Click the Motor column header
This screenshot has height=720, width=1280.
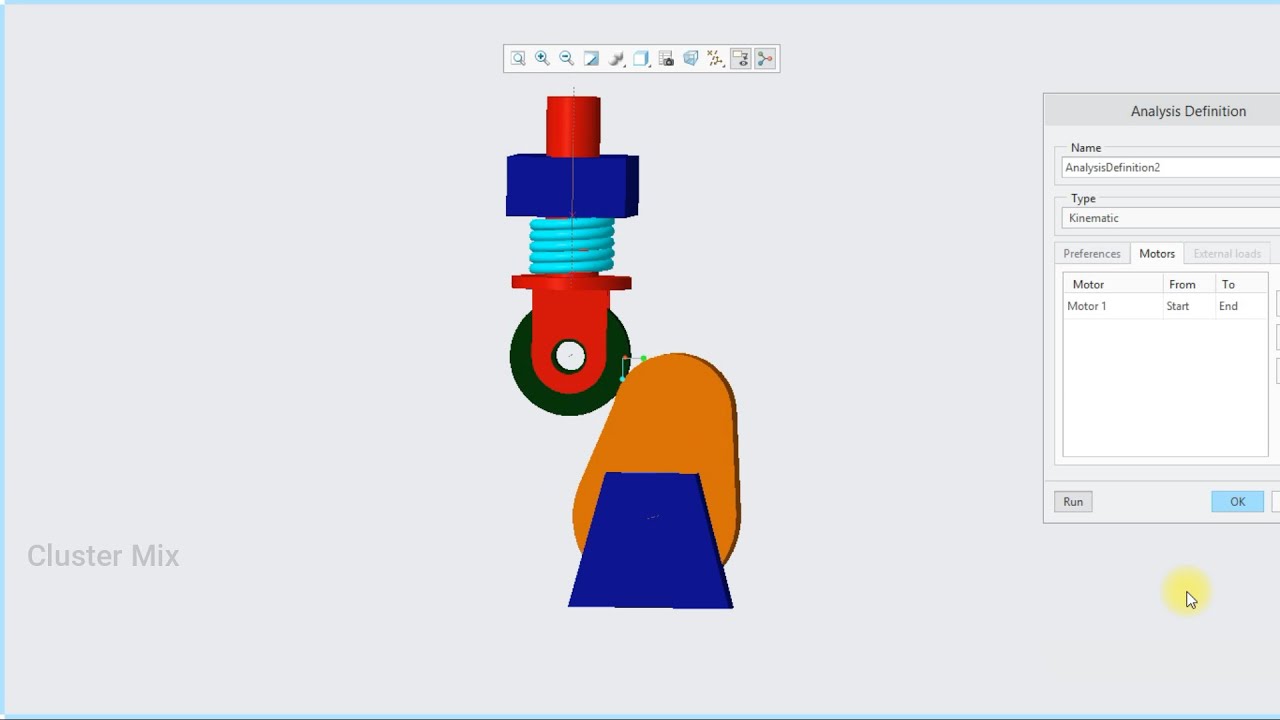(1111, 285)
